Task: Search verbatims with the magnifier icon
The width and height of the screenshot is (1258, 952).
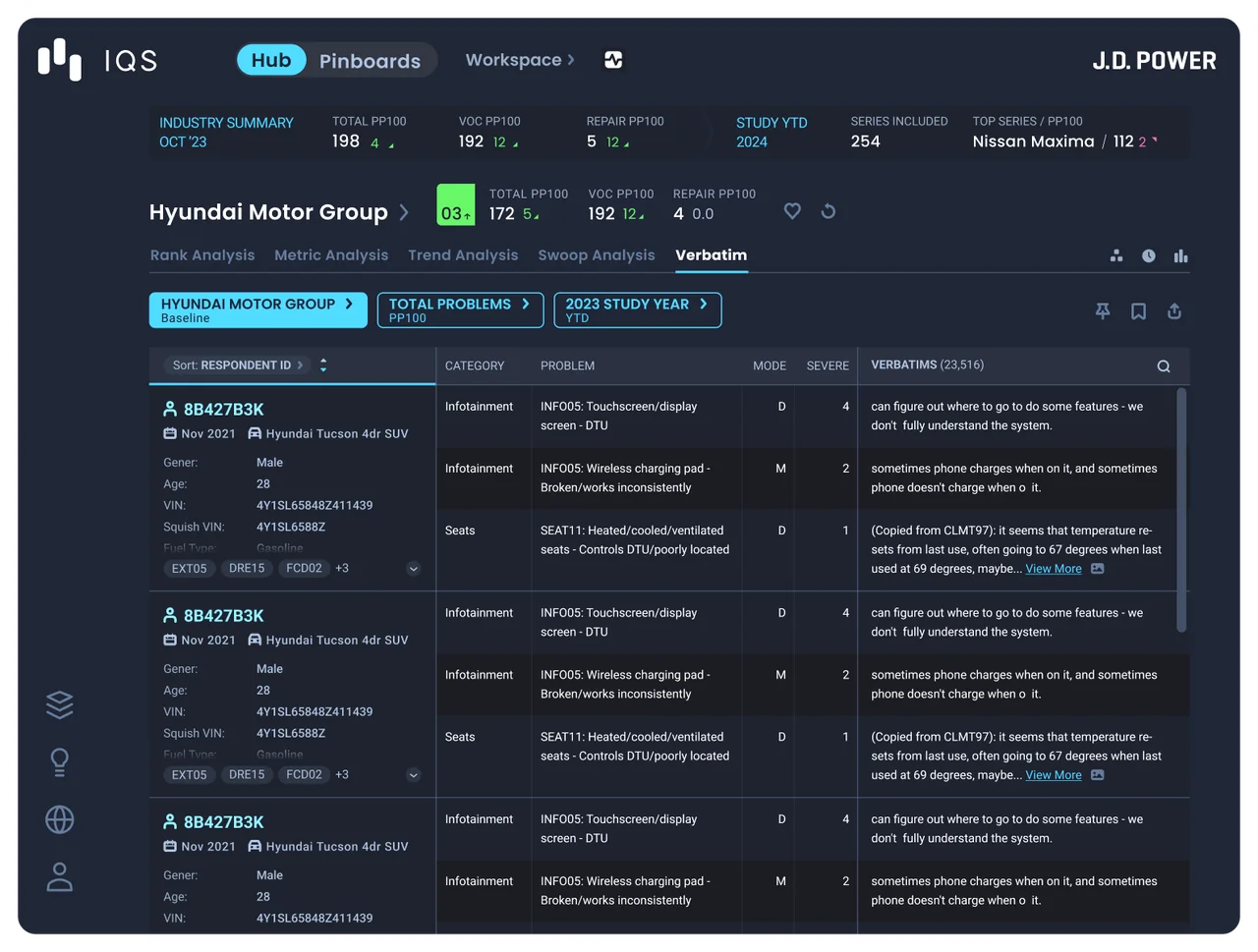Action: [x=1164, y=366]
